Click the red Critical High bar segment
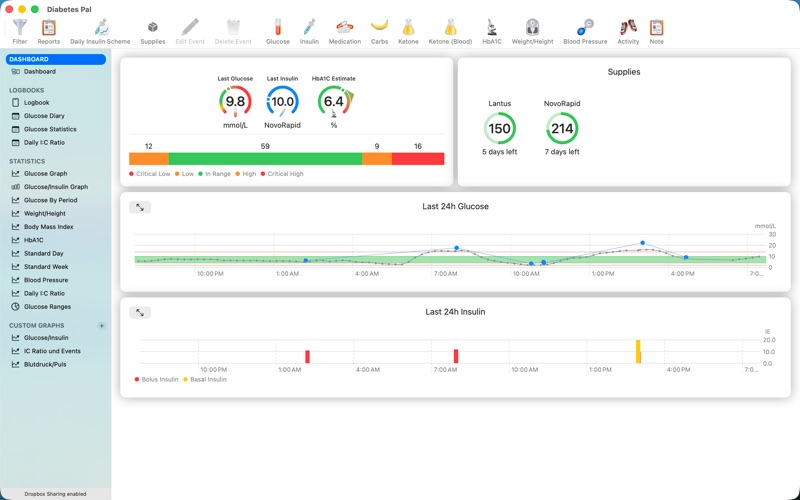Viewport: 800px width, 500px height. [418, 159]
